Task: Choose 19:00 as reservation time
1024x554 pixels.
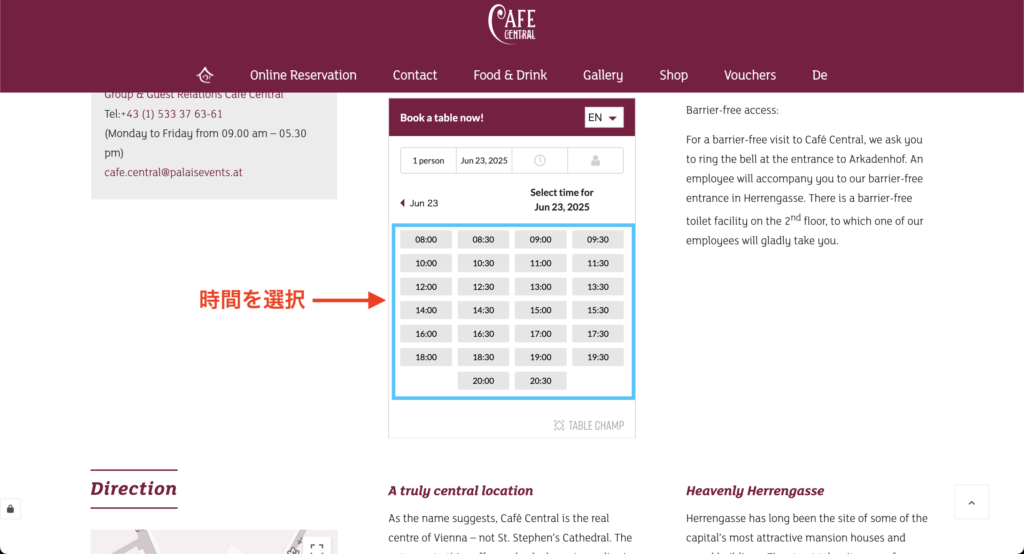Action: click(541, 357)
